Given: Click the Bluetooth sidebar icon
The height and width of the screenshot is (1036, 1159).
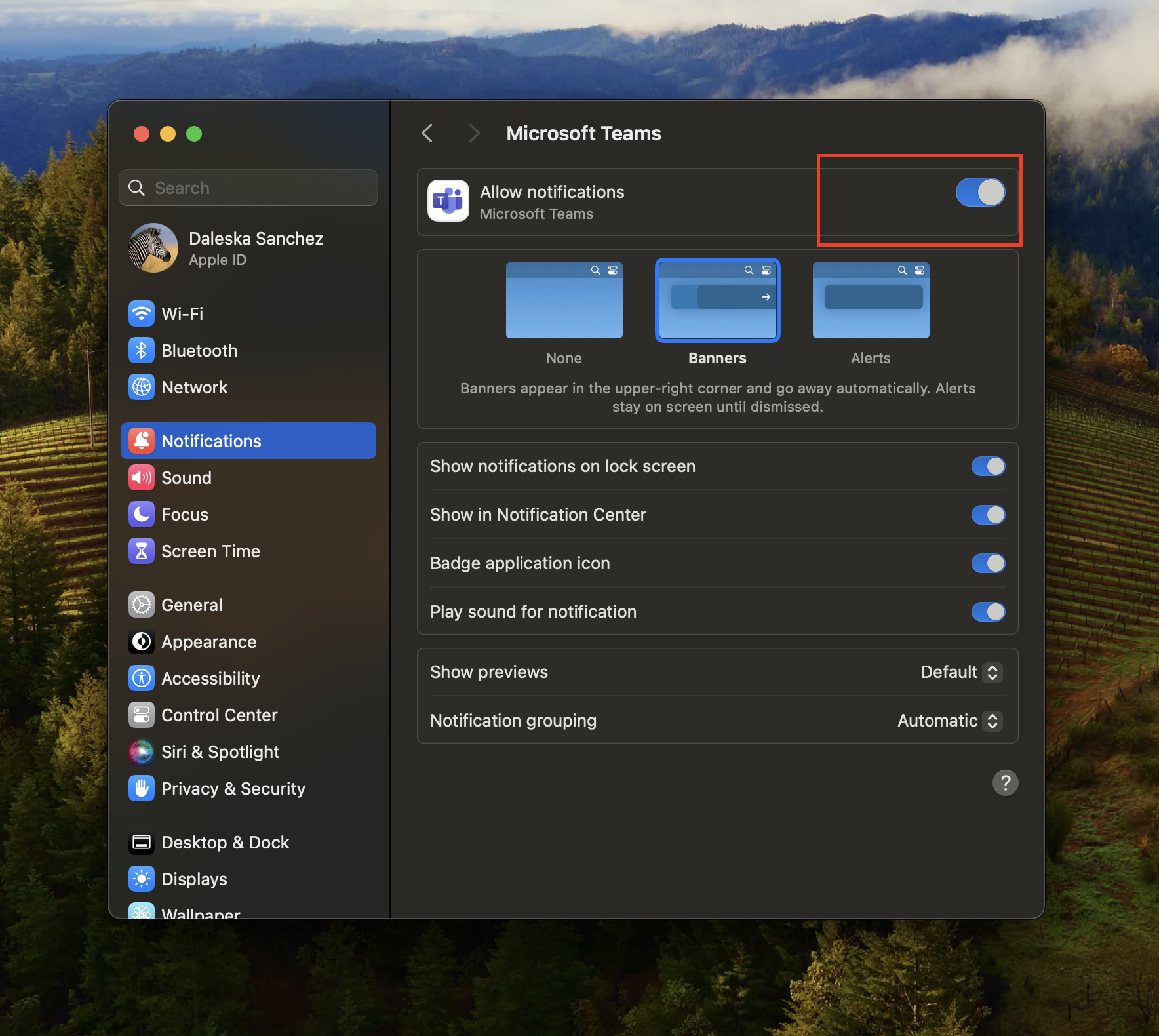Looking at the screenshot, I should click(142, 350).
